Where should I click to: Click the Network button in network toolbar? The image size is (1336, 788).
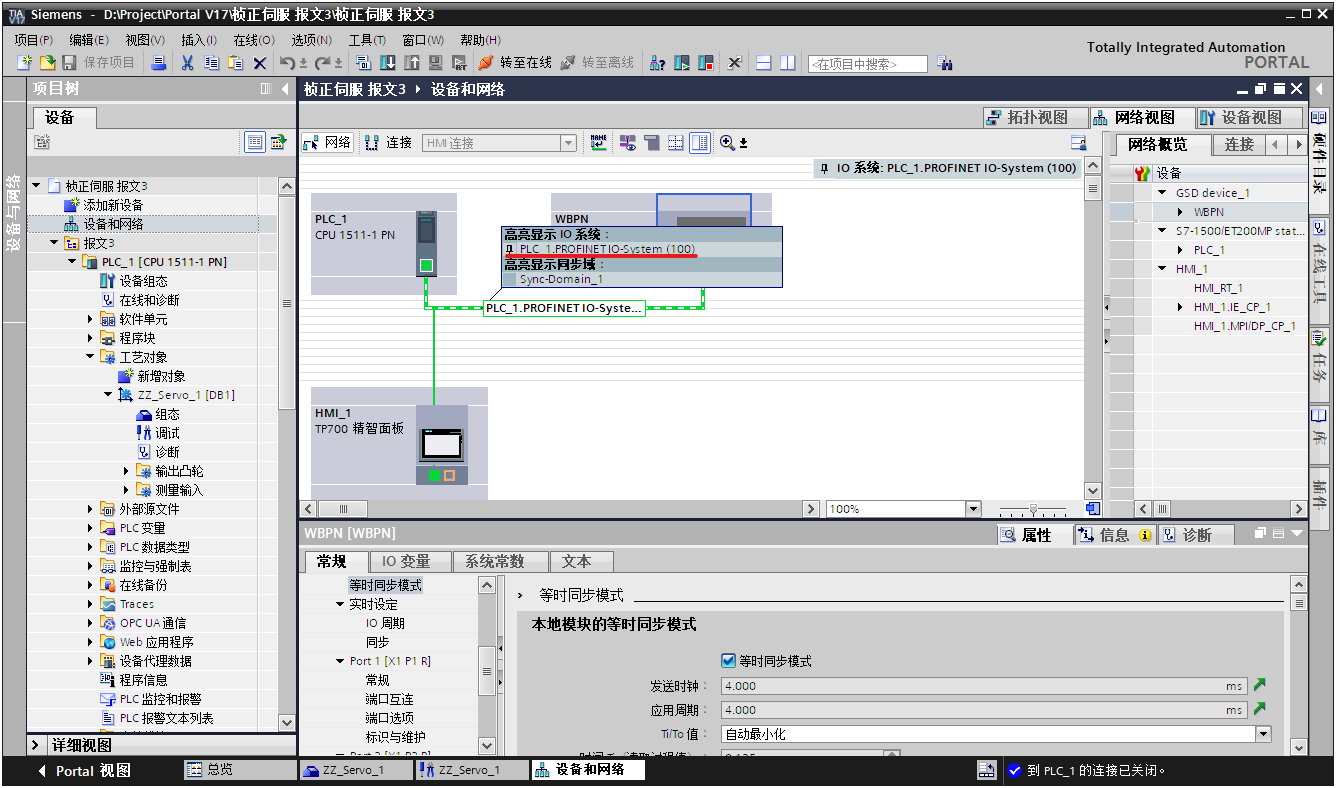coord(328,143)
